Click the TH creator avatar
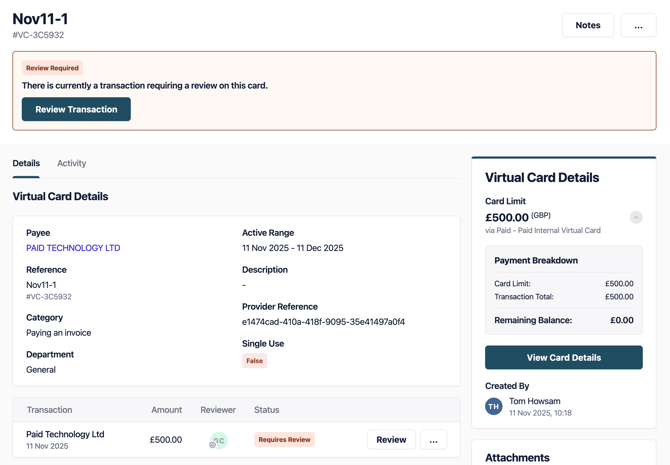 point(494,406)
